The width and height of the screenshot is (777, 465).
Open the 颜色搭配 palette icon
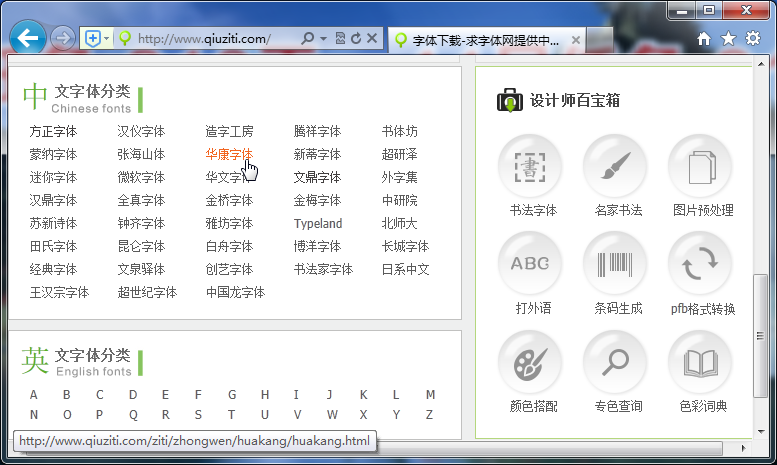tap(530, 363)
